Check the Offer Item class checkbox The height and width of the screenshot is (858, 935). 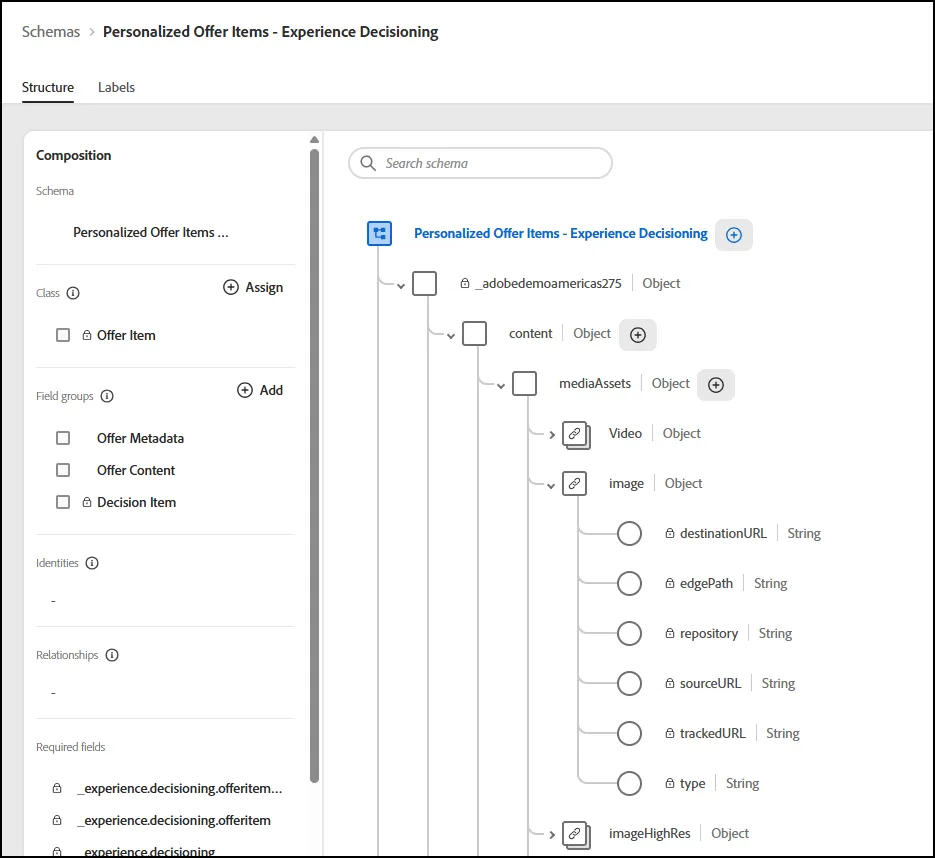[x=63, y=335]
